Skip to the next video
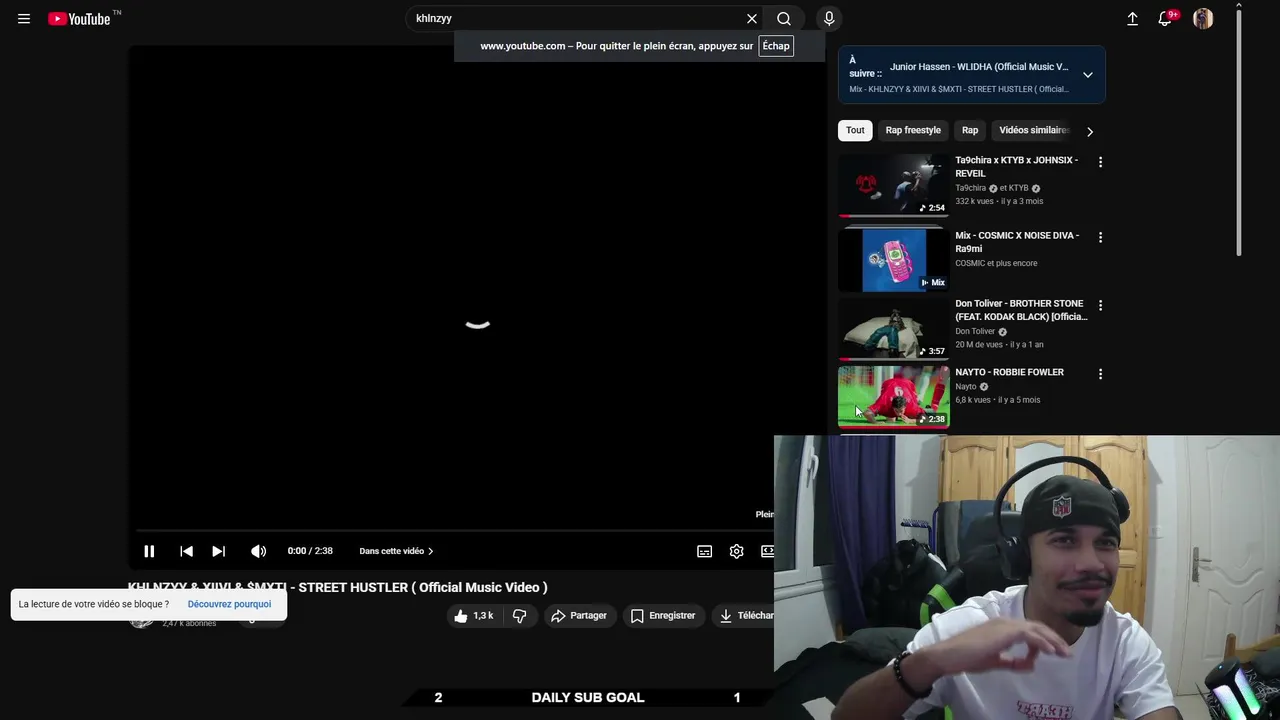 point(218,551)
